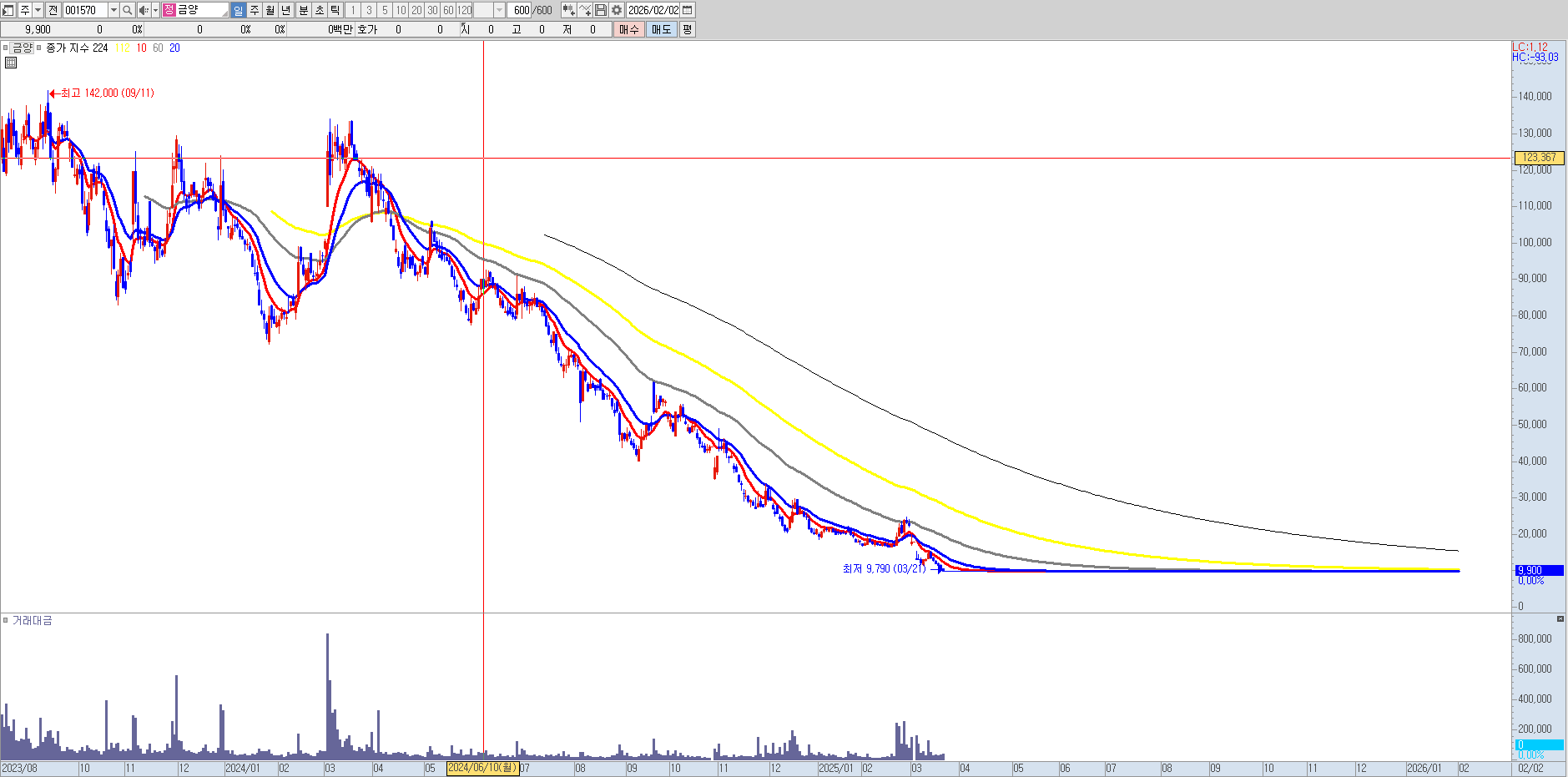Switch to 분 minute chart tab
1568x777 pixels.
(x=303, y=10)
